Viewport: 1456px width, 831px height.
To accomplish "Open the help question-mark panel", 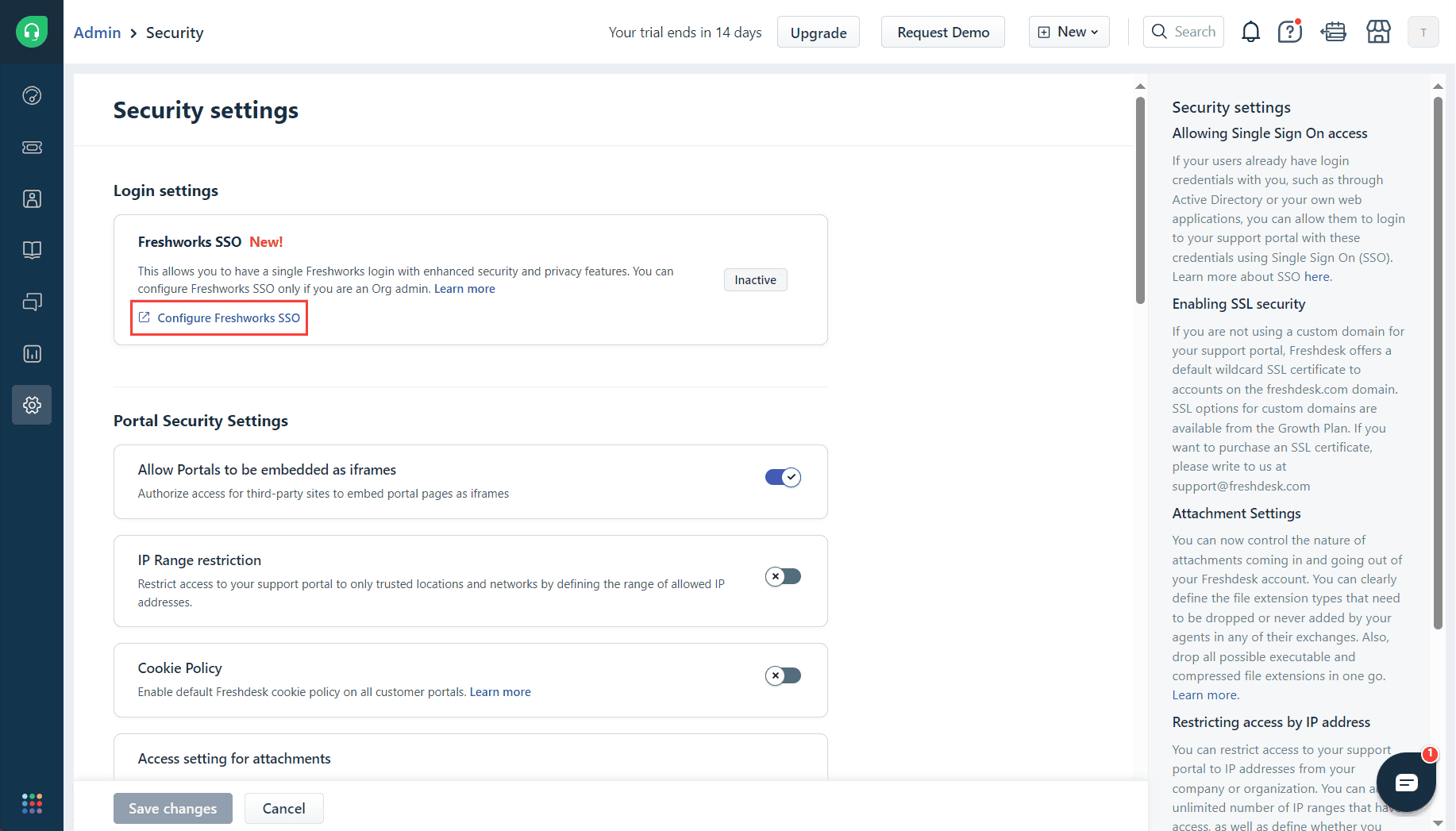I will click(x=1289, y=32).
